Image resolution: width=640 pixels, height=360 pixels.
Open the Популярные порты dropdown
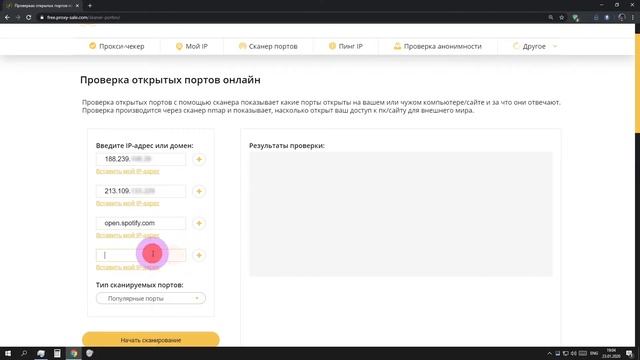151,298
